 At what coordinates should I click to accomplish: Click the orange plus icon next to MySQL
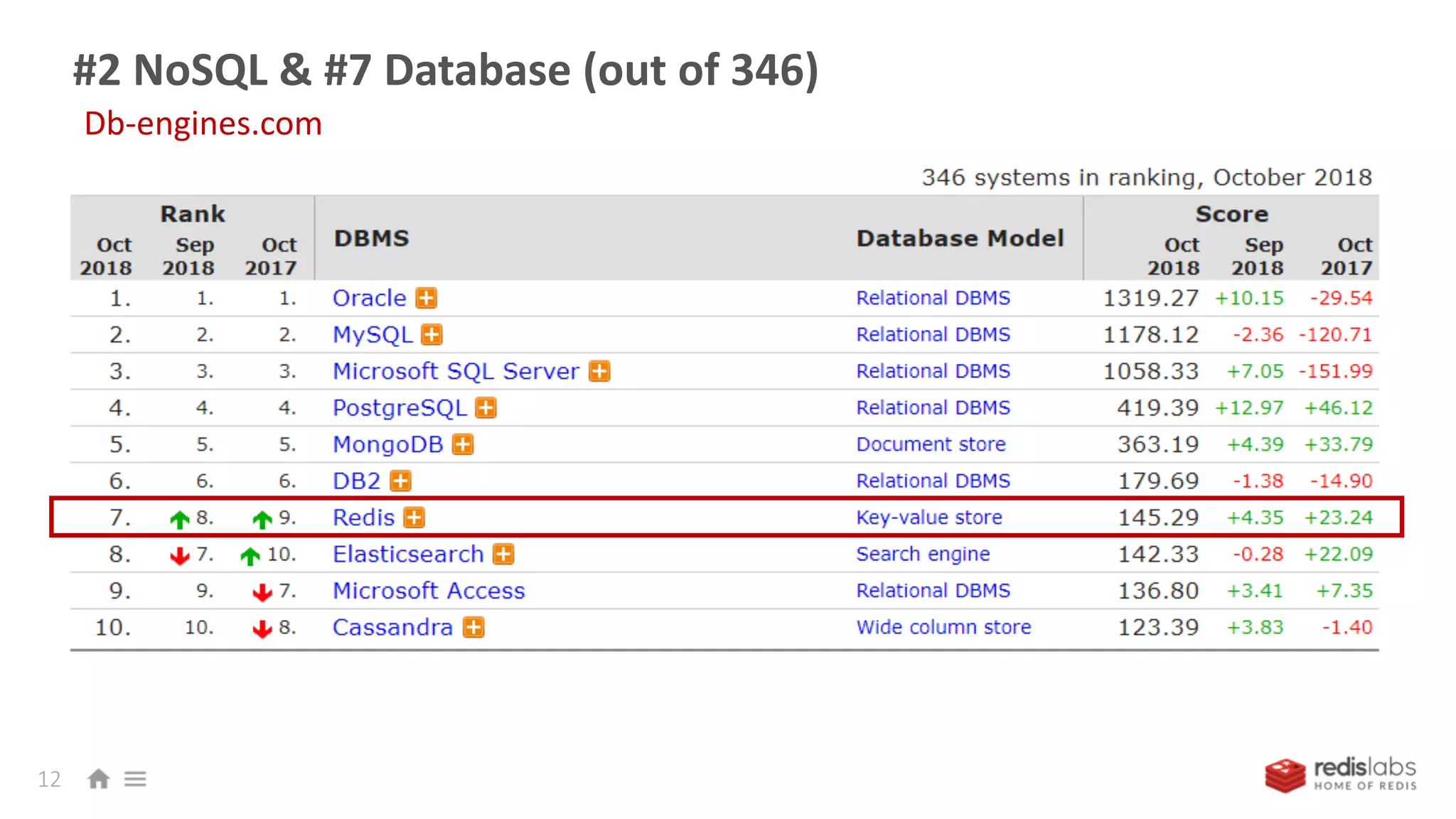(x=432, y=334)
